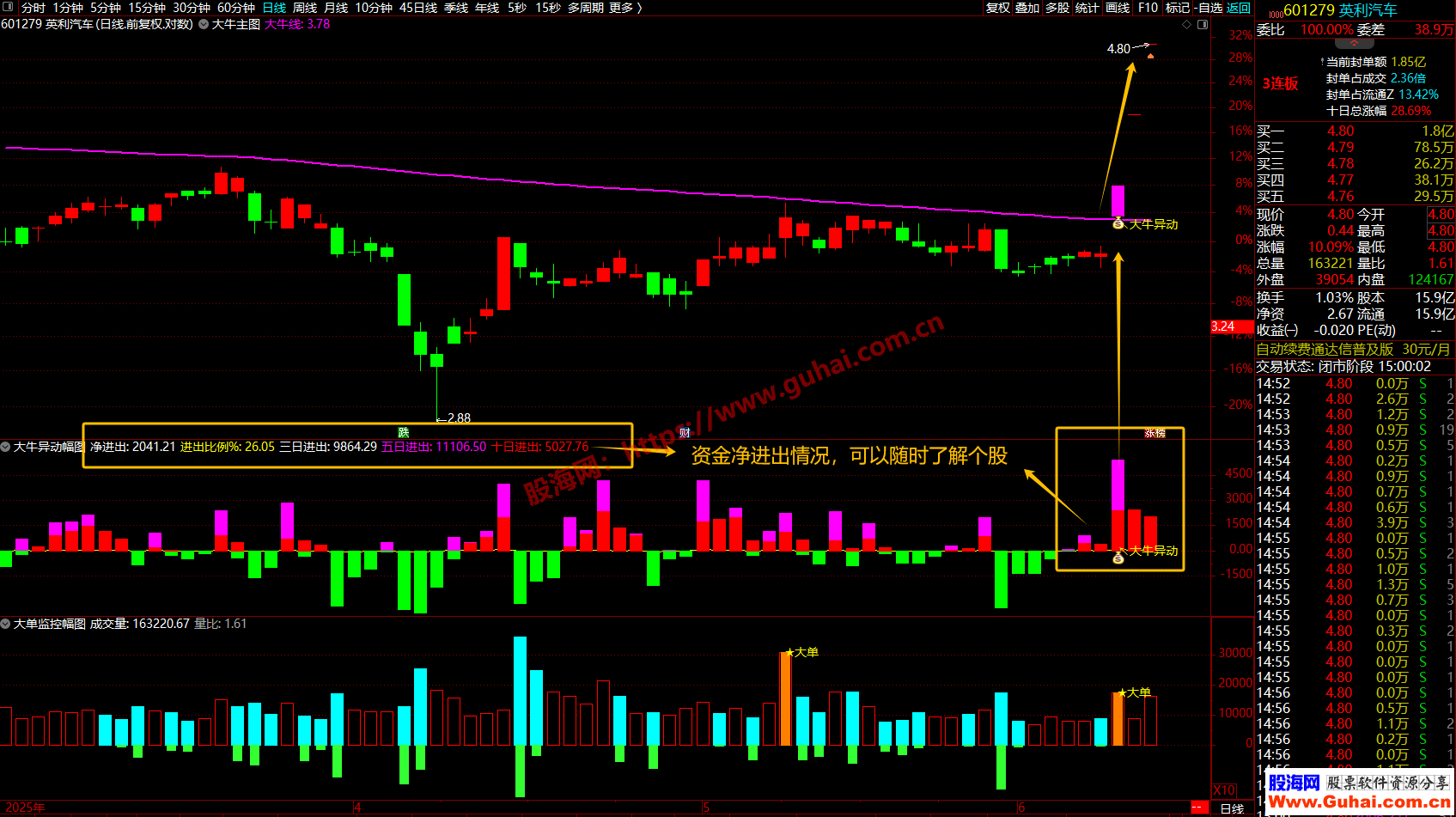Select the 日线 daily period
Image resolution: width=1456 pixels, height=817 pixels.
point(274,8)
